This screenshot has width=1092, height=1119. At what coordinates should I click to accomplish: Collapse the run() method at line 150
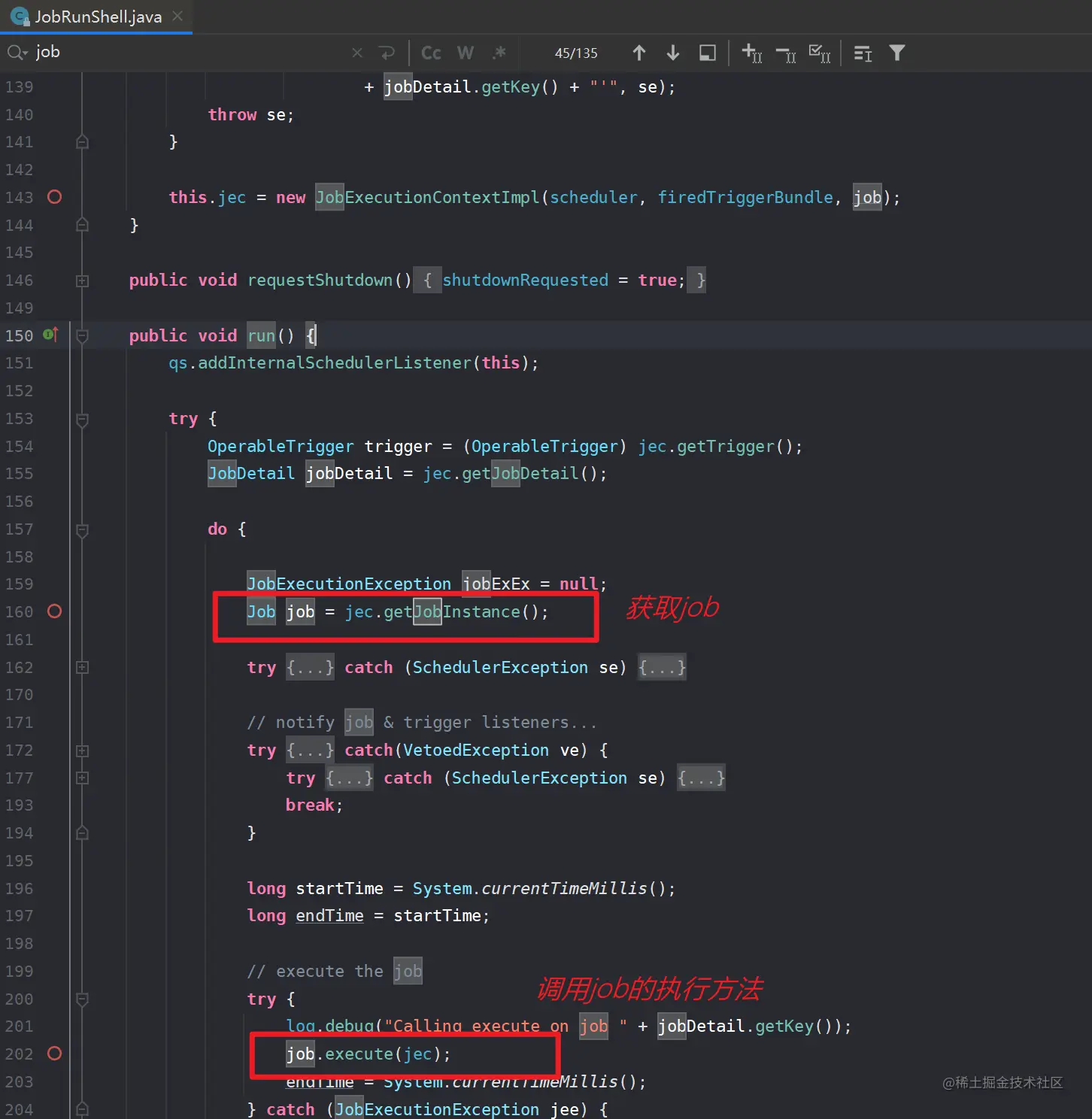83,336
